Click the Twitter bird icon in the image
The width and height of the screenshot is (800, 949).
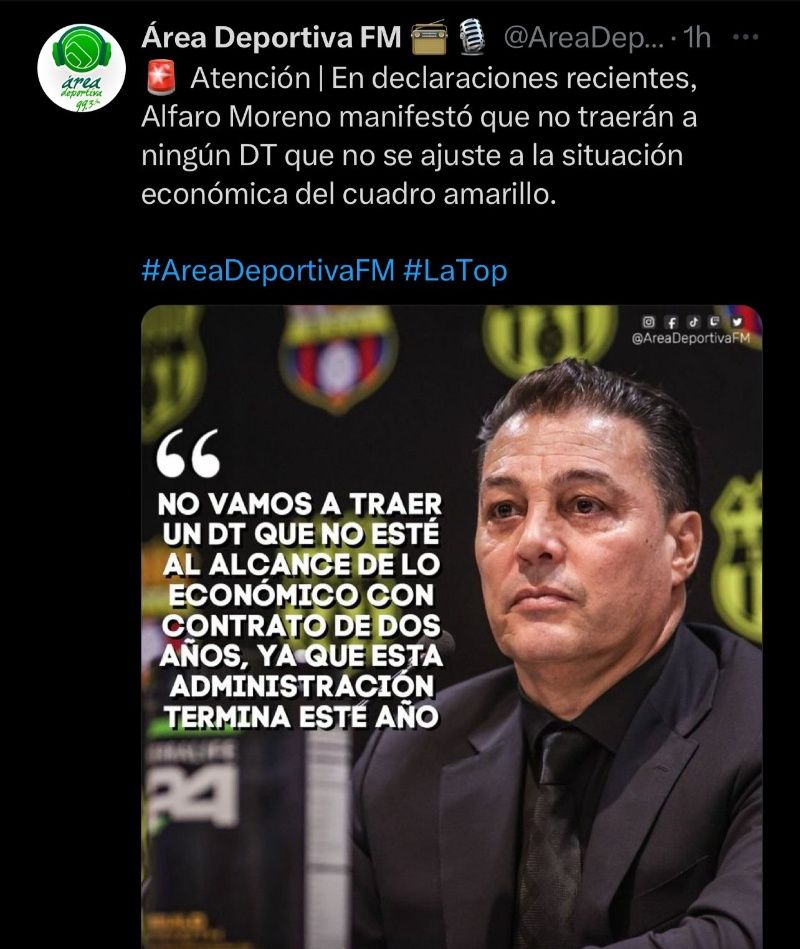(x=736, y=322)
